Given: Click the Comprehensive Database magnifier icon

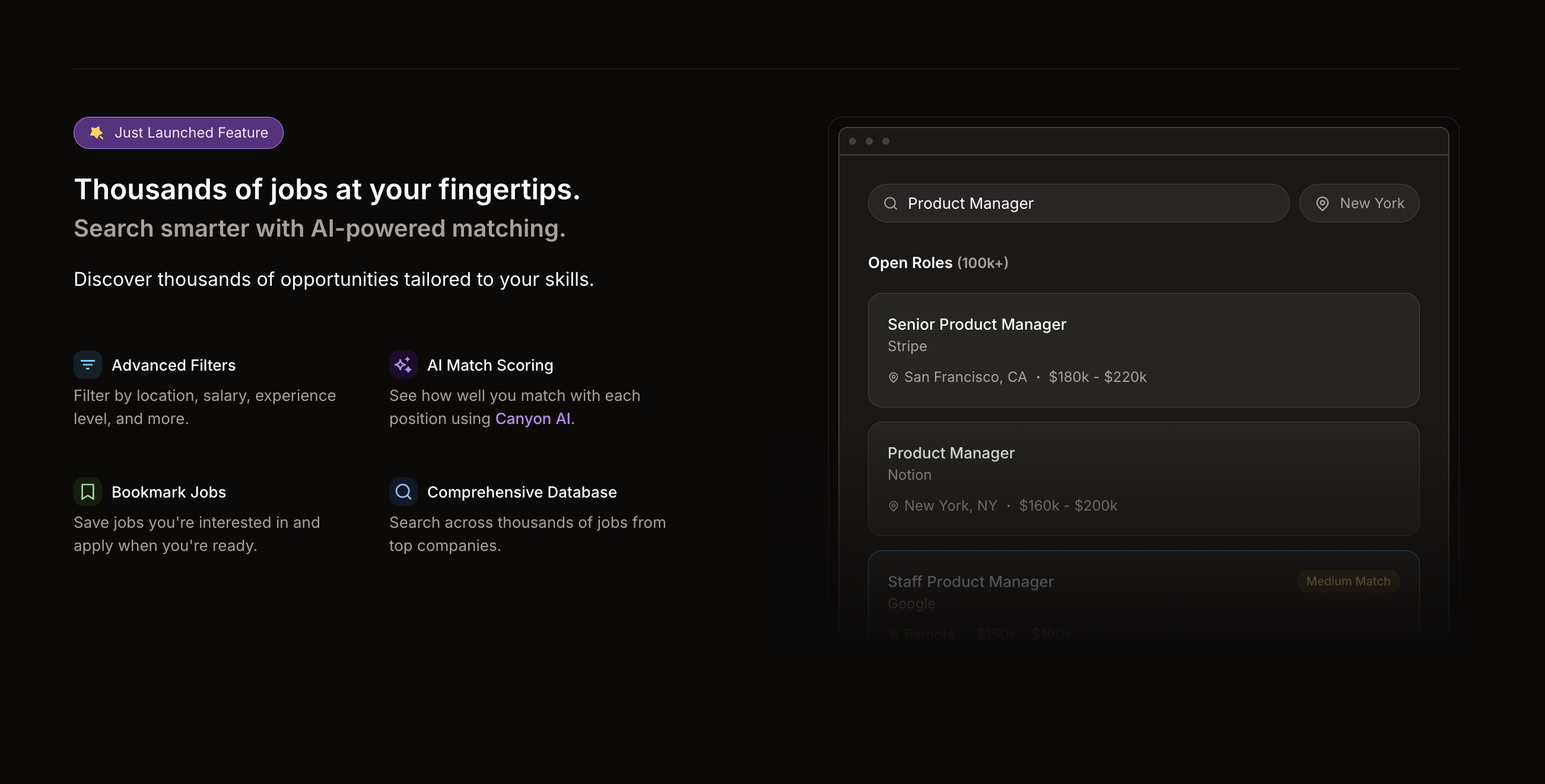Looking at the screenshot, I should pyautogui.click(x=403, y=492).
